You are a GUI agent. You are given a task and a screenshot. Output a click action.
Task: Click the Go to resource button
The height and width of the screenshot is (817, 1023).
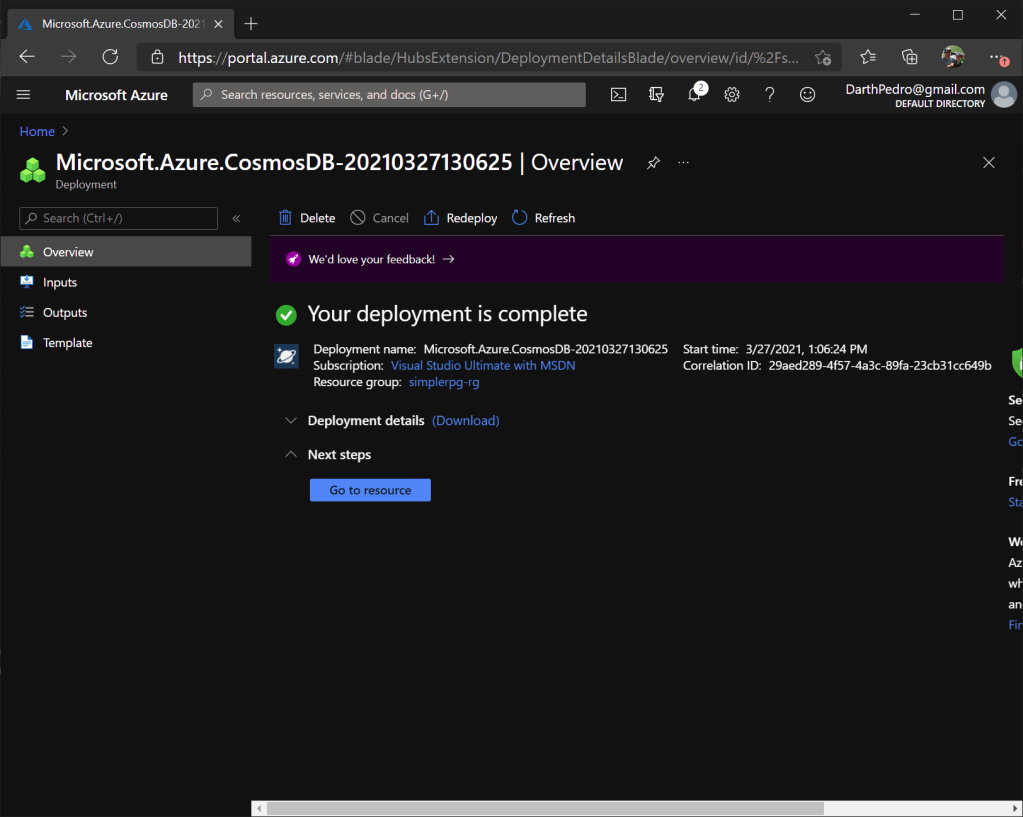click(x=370, y=490)
